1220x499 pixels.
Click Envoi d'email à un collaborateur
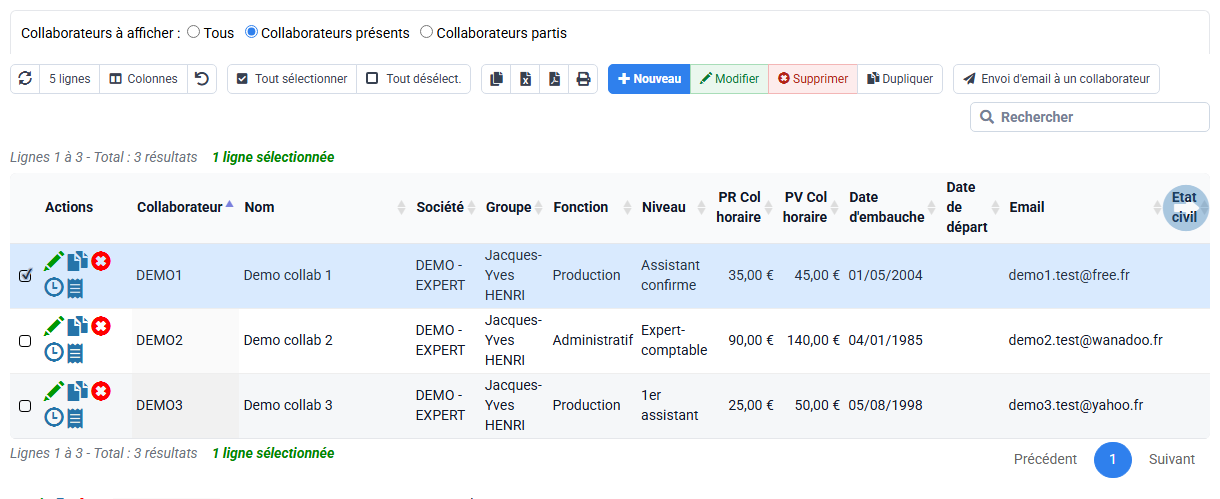click(x=1056, y=79)
